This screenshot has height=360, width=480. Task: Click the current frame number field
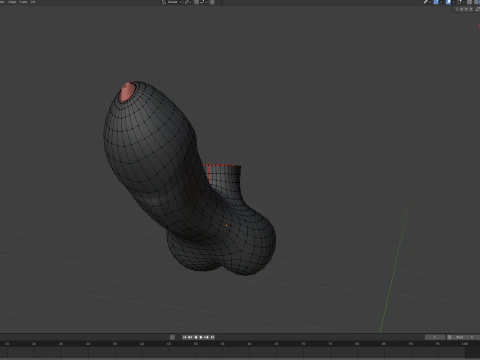[x=435, y=337]
